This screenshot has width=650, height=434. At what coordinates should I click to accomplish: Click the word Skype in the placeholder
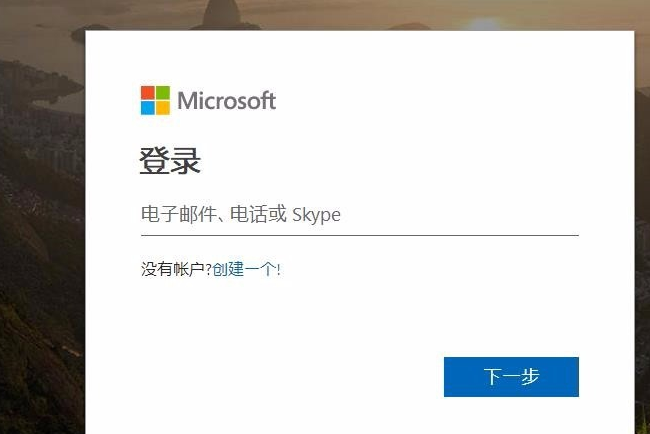[316, 214]
